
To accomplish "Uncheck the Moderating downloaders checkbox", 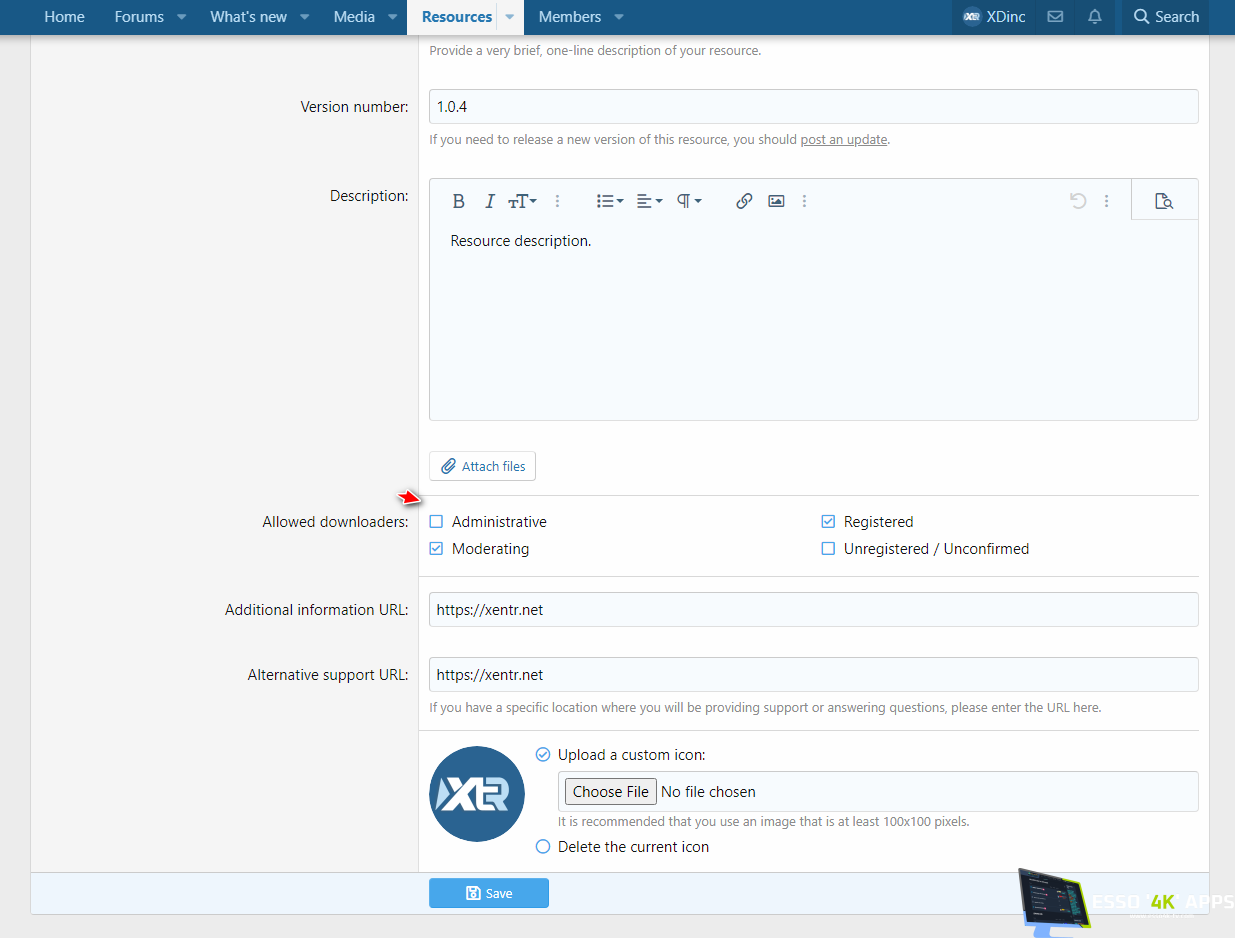I will pyautogui.click(x=436, y=549).
